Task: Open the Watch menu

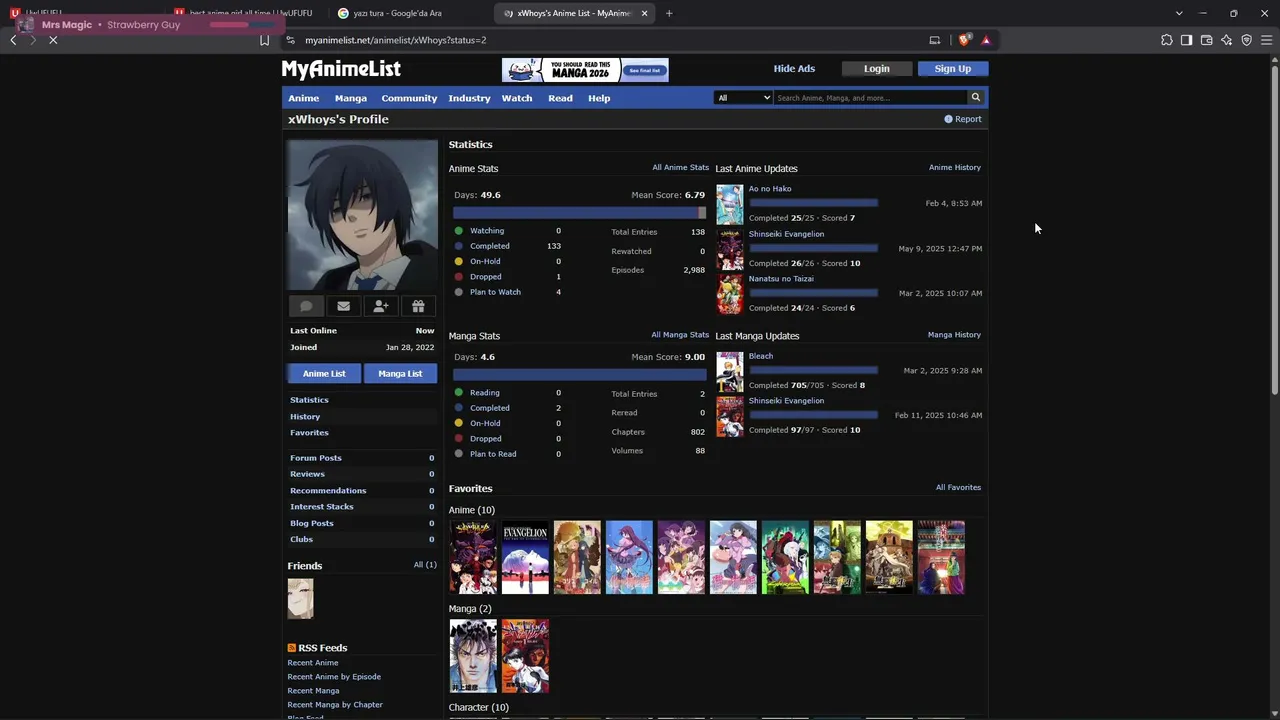Action: (517, 98)
